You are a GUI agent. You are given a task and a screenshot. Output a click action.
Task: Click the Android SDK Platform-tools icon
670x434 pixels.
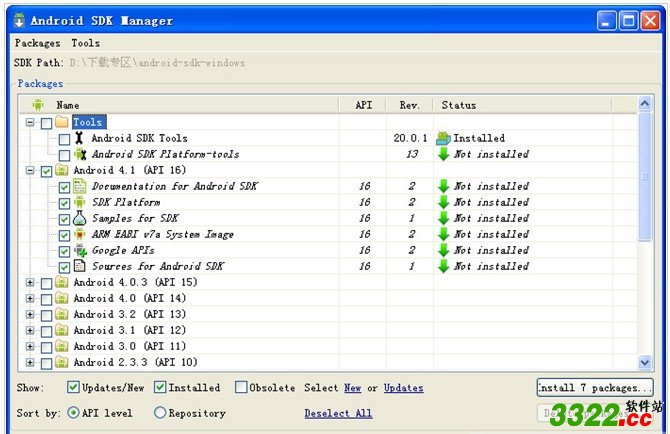pos(80,154)
